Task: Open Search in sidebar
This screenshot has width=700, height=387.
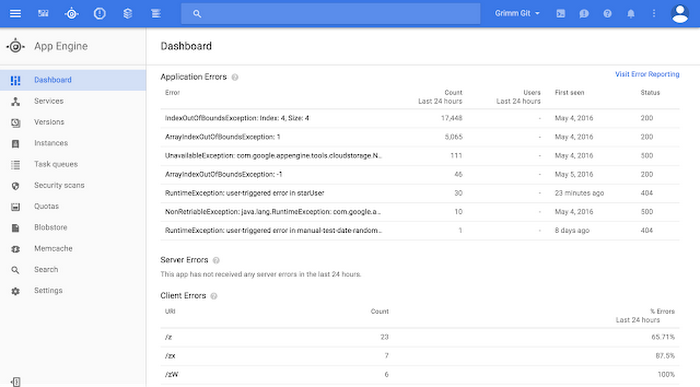Action: 73,270
